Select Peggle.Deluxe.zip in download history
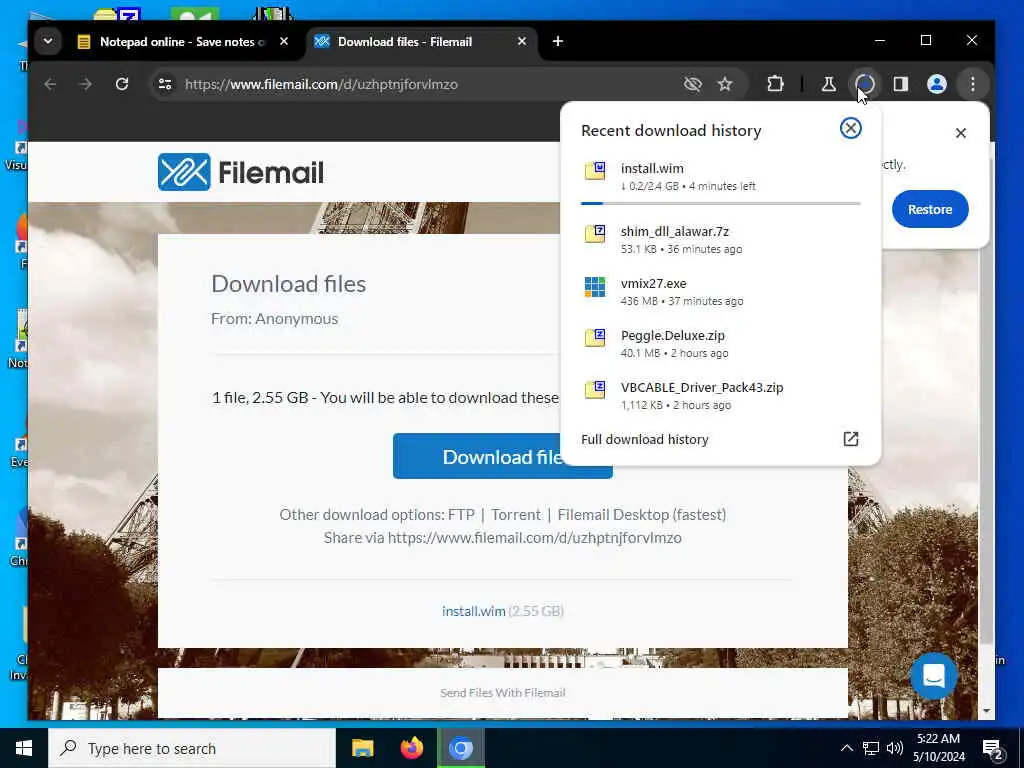The image size is (1024, 768). (x=720, y=343)
